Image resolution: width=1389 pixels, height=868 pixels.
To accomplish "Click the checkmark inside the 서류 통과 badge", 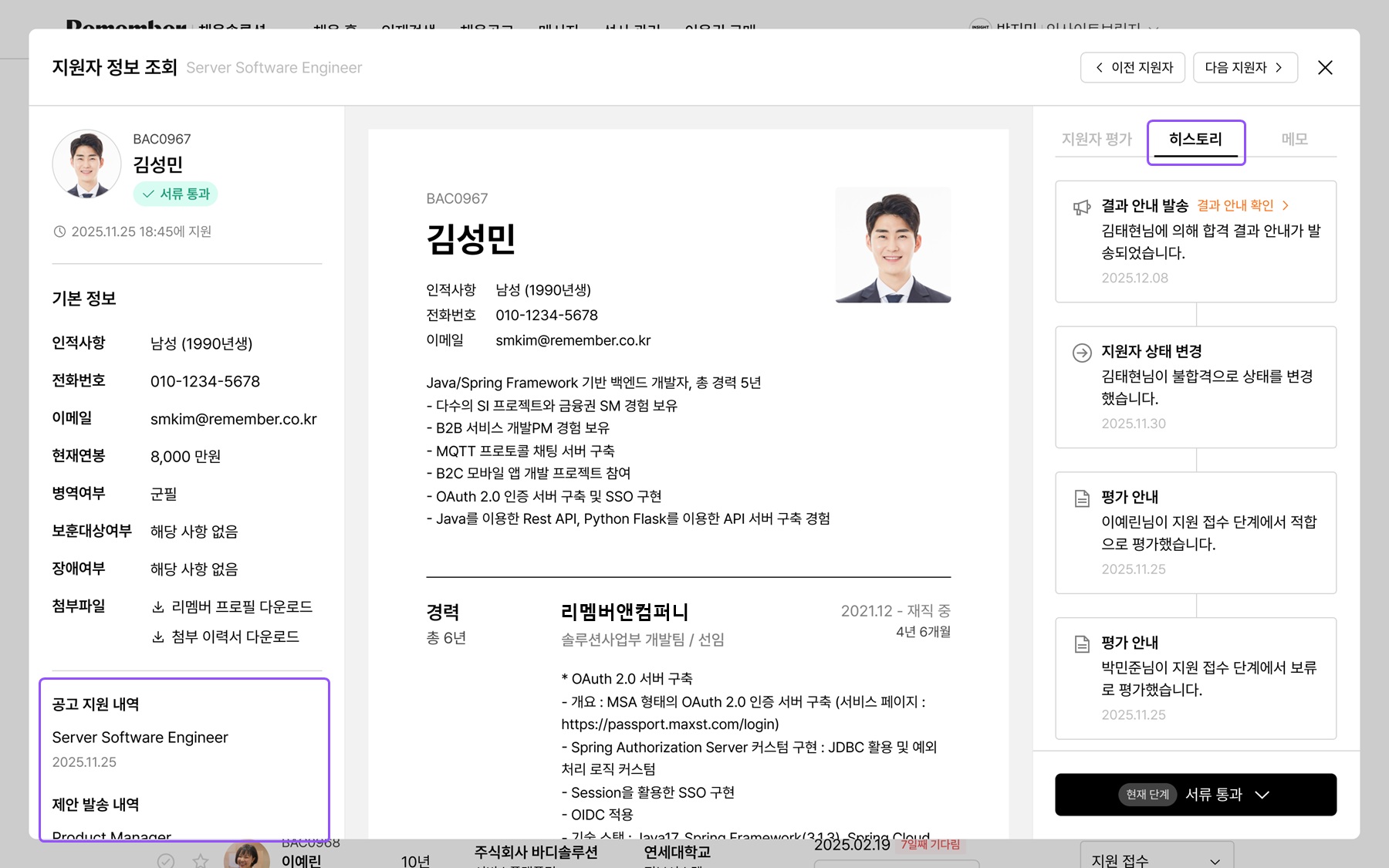I will [x=149, y=194].
